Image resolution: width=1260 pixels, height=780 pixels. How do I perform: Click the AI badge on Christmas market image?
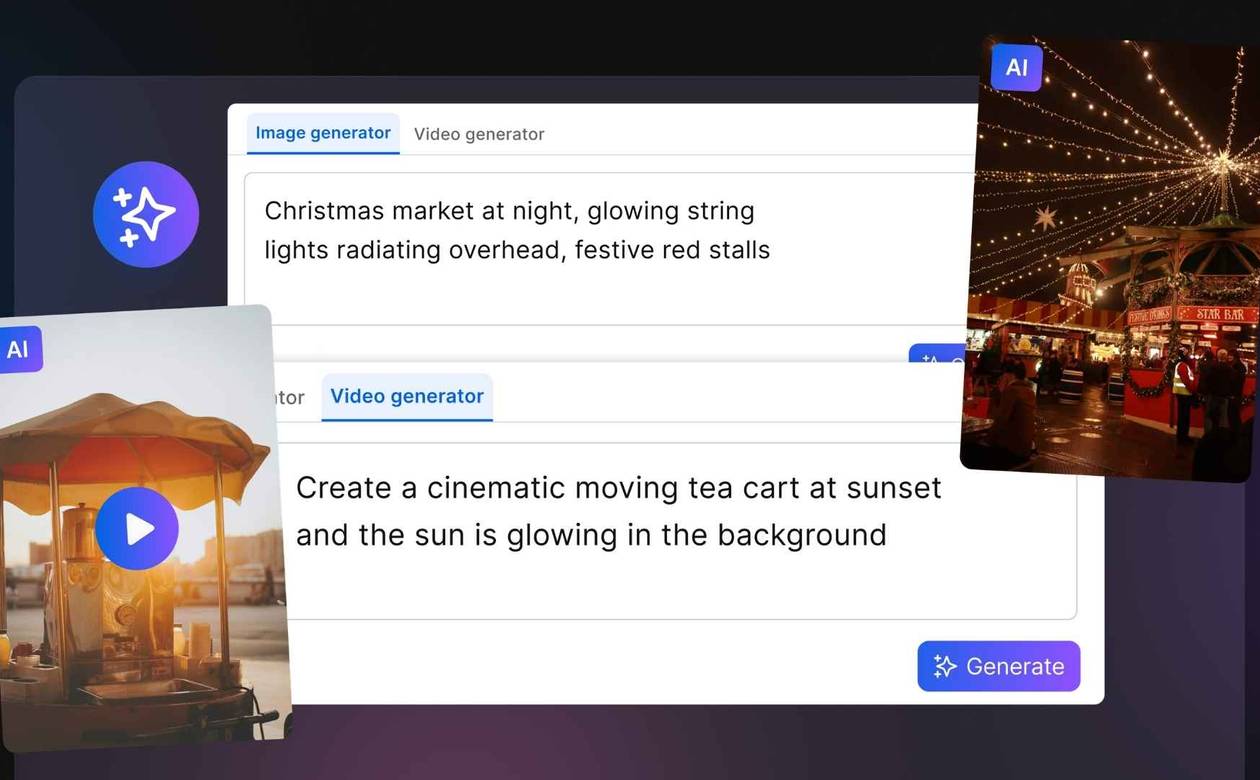[1016, 67]
